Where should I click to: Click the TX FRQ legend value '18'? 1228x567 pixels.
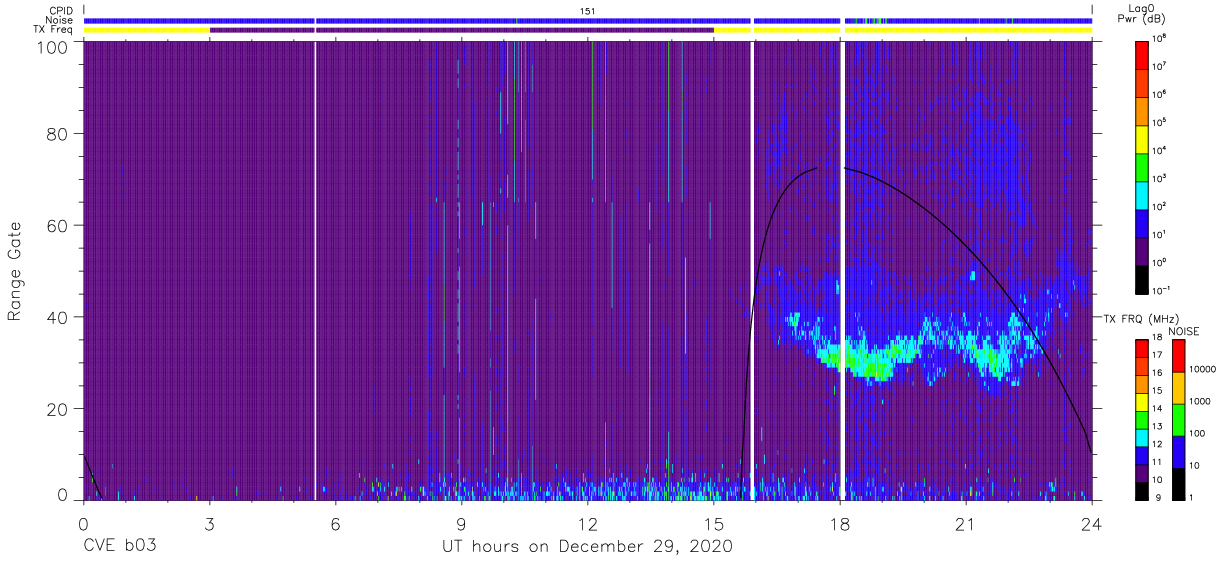(1159, 339)
